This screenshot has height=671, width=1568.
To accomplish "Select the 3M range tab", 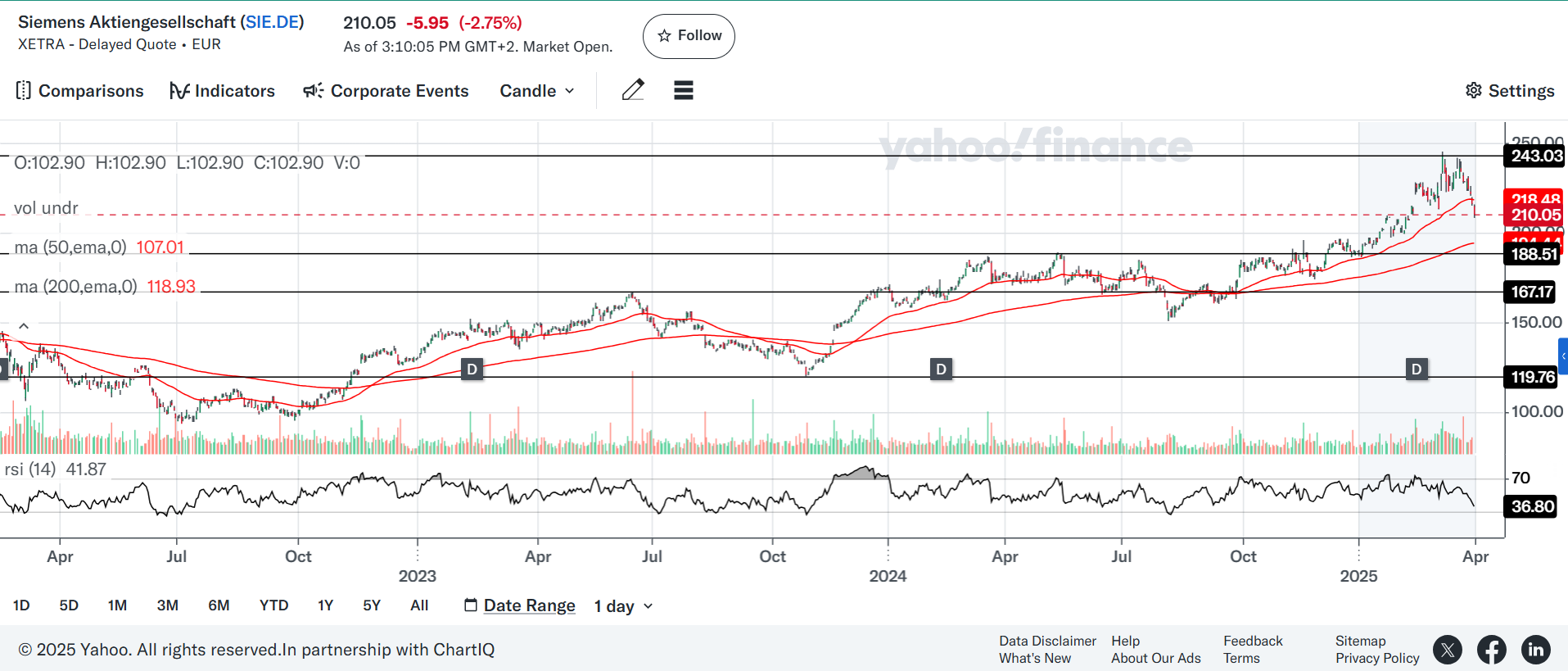I will [168, 605].
